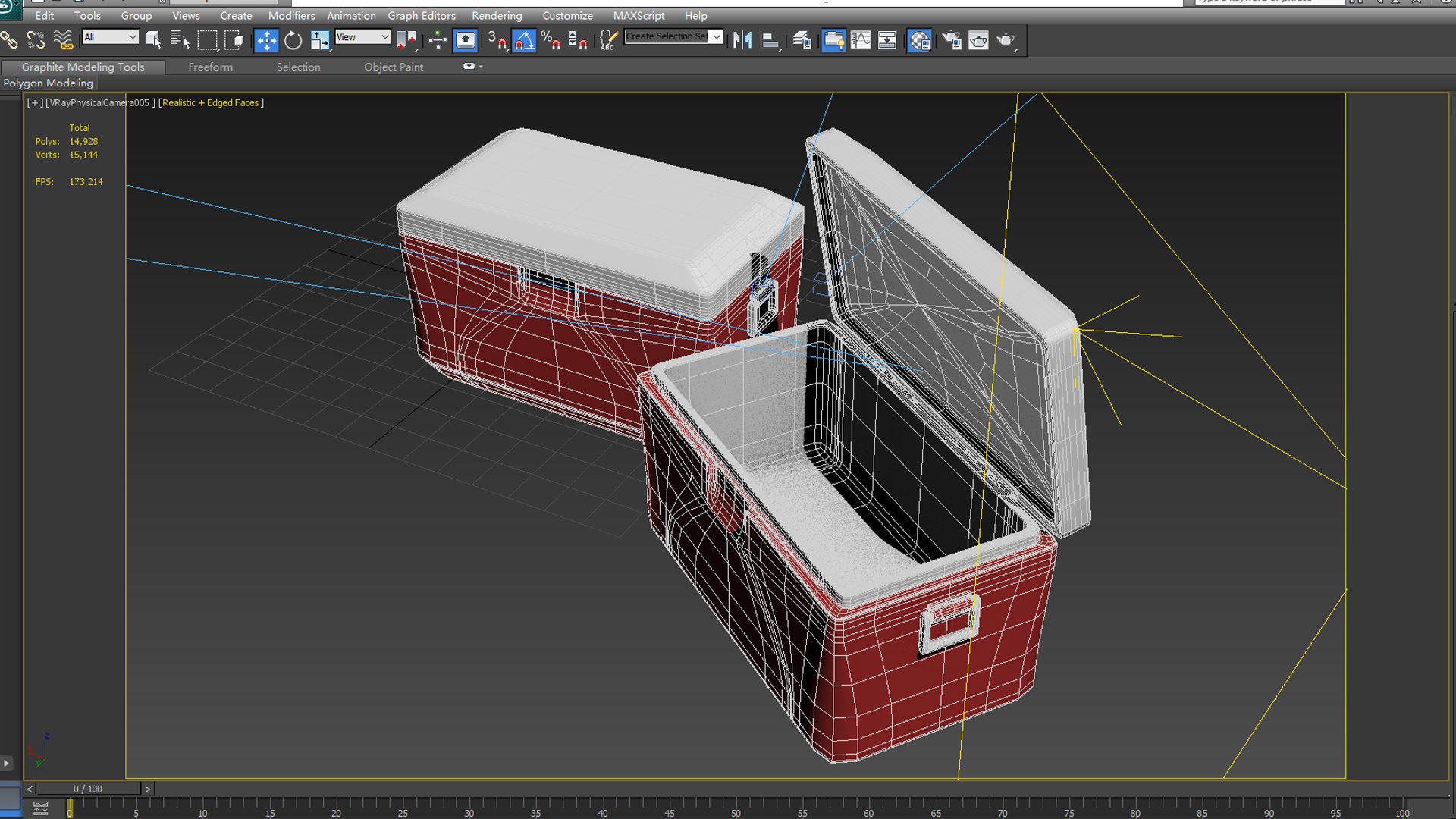1456x819 pixels.
Task: Open the Curve Editor icon
Action: point(861,40)
